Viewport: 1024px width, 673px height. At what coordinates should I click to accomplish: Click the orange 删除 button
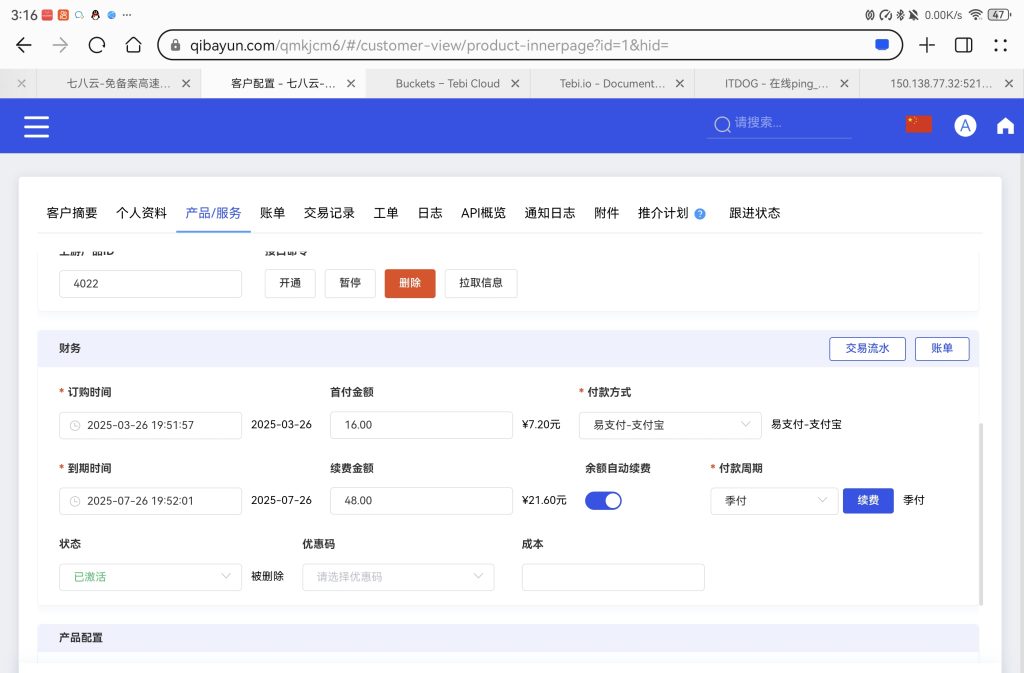pyautogui.click(x=410, y=283)
